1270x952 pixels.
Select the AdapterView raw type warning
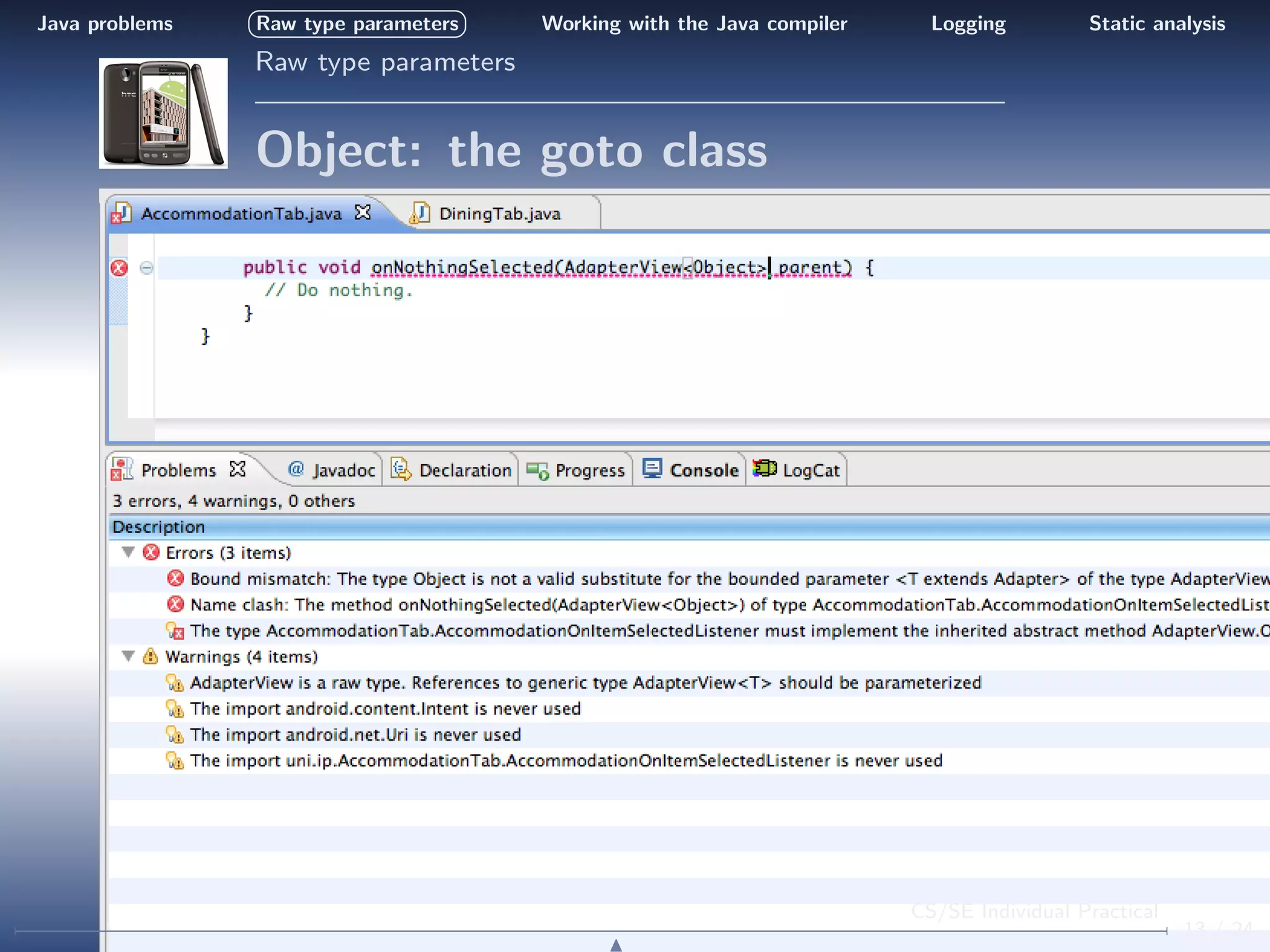pos(690,683)
